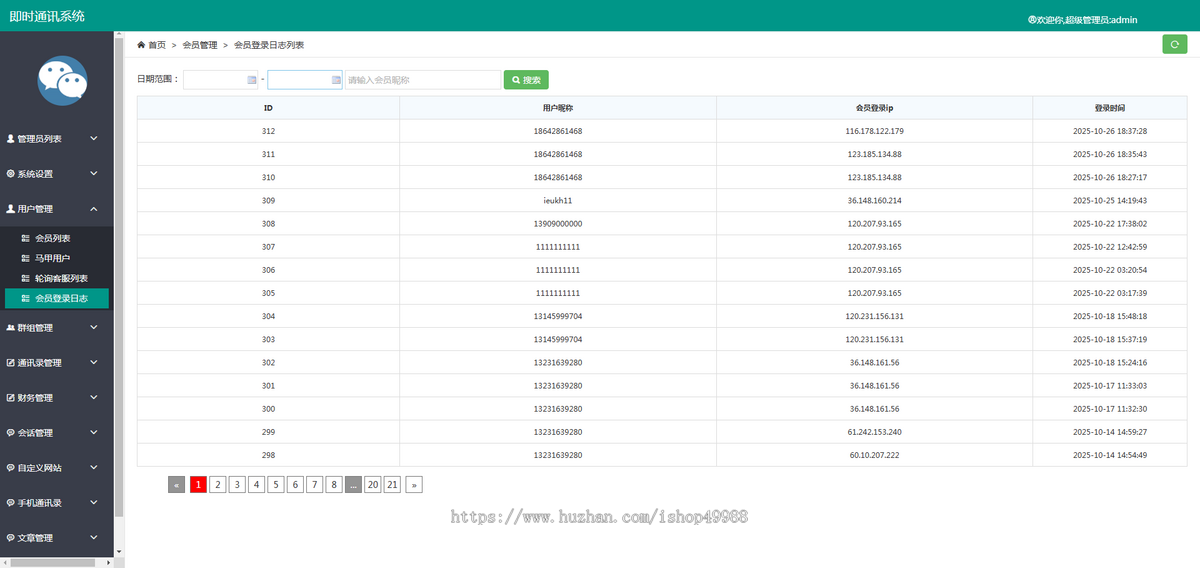Expand the 管理员列表 menu

[93, 139]
